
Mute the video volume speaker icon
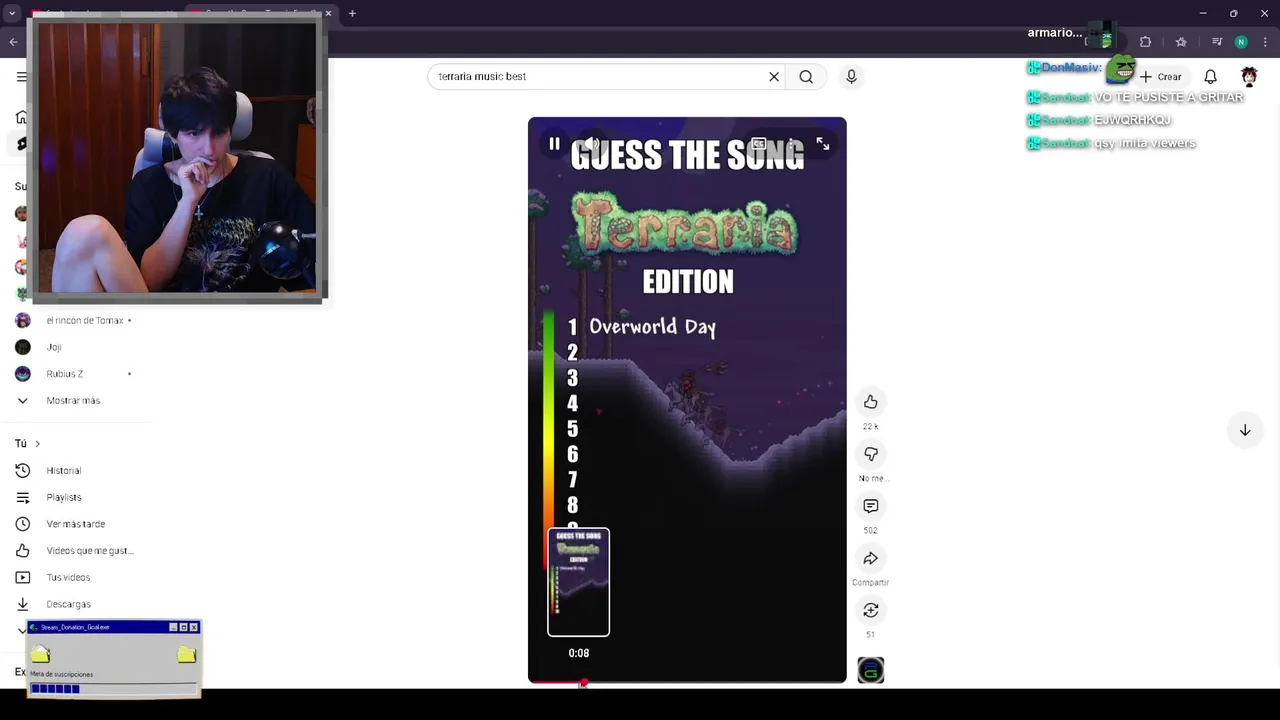click(x=592, y=144)
